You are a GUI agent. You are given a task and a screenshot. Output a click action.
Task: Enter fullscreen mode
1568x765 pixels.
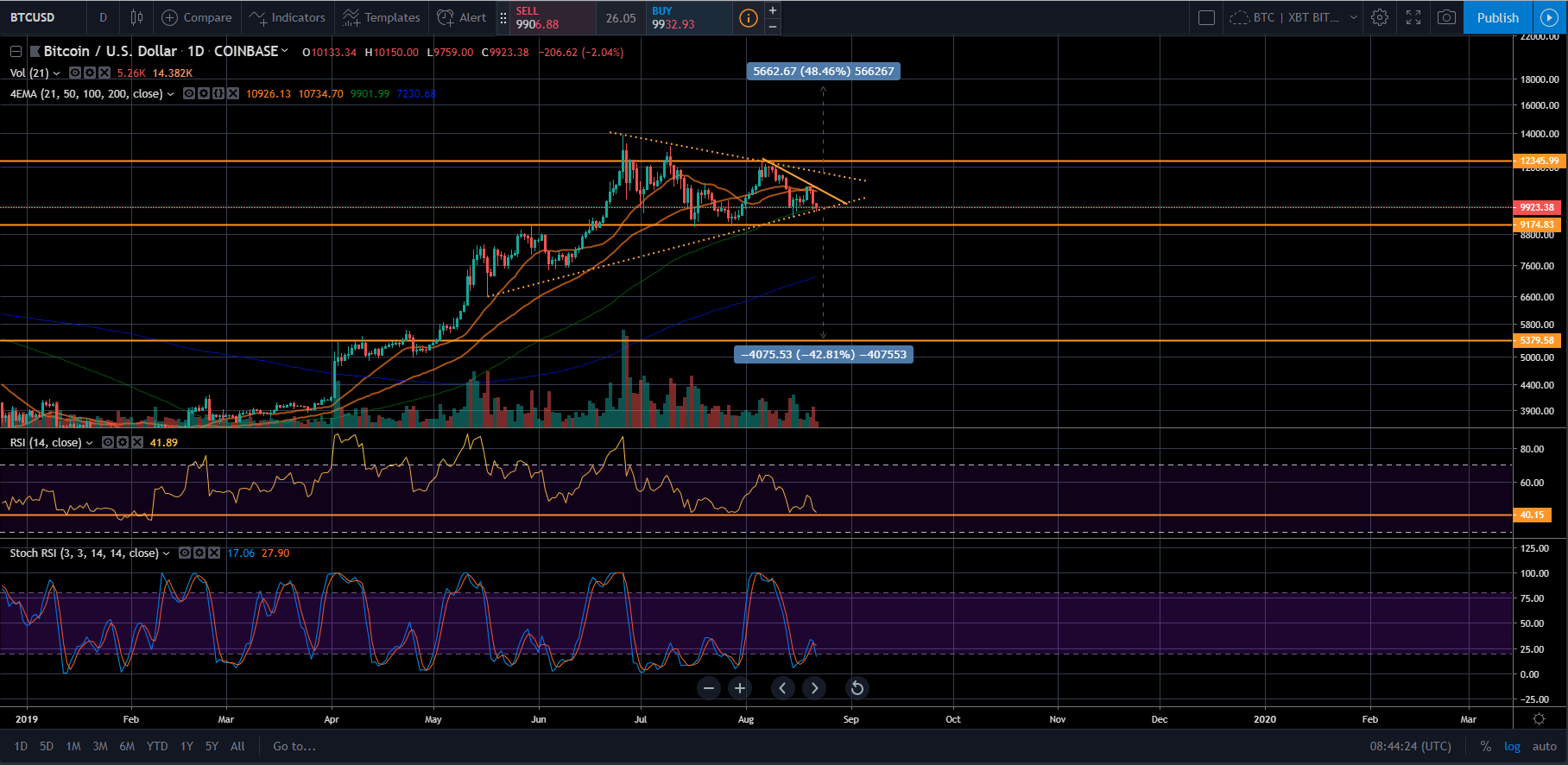(1413, 17)
